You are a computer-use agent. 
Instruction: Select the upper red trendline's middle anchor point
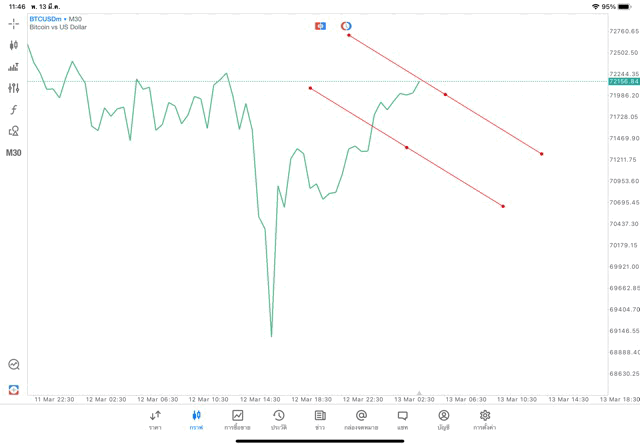tap(445, 95)
